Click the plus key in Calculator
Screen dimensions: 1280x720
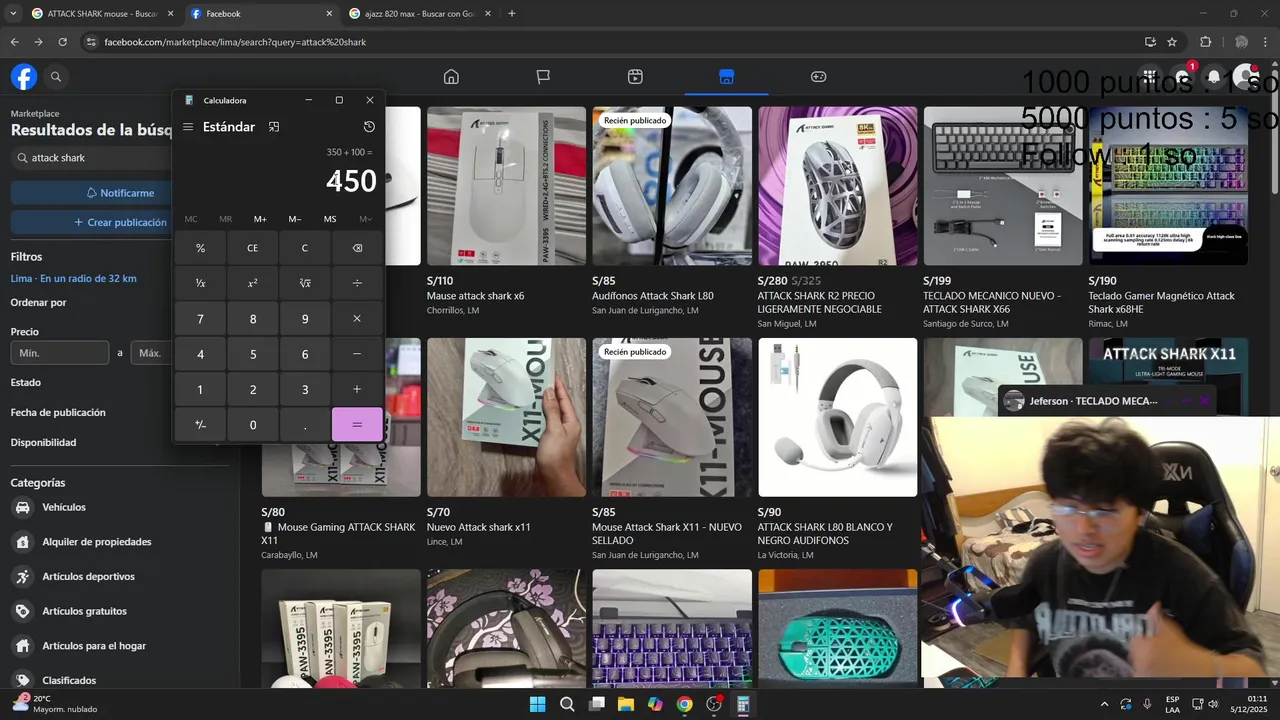point(357,389)
